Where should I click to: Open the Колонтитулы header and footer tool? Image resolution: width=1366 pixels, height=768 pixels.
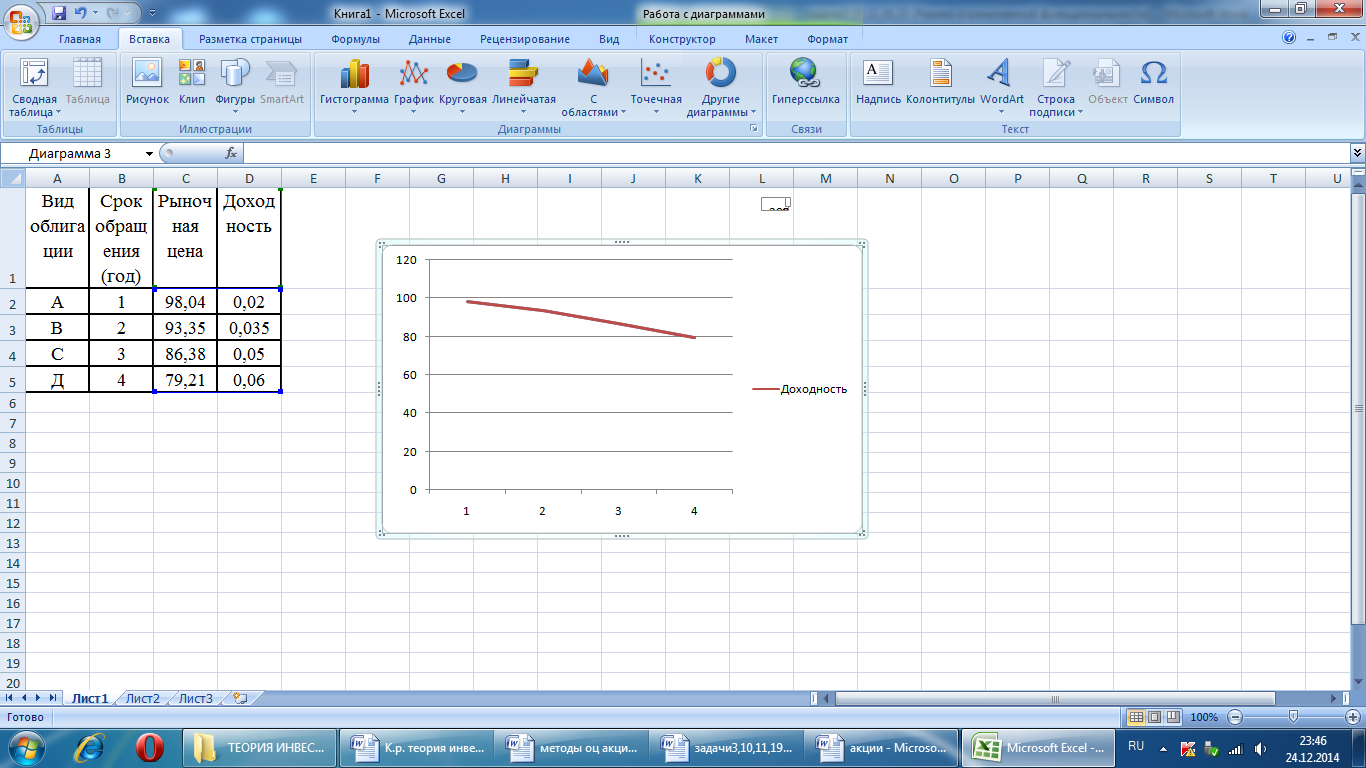click(x=940, y=84)
